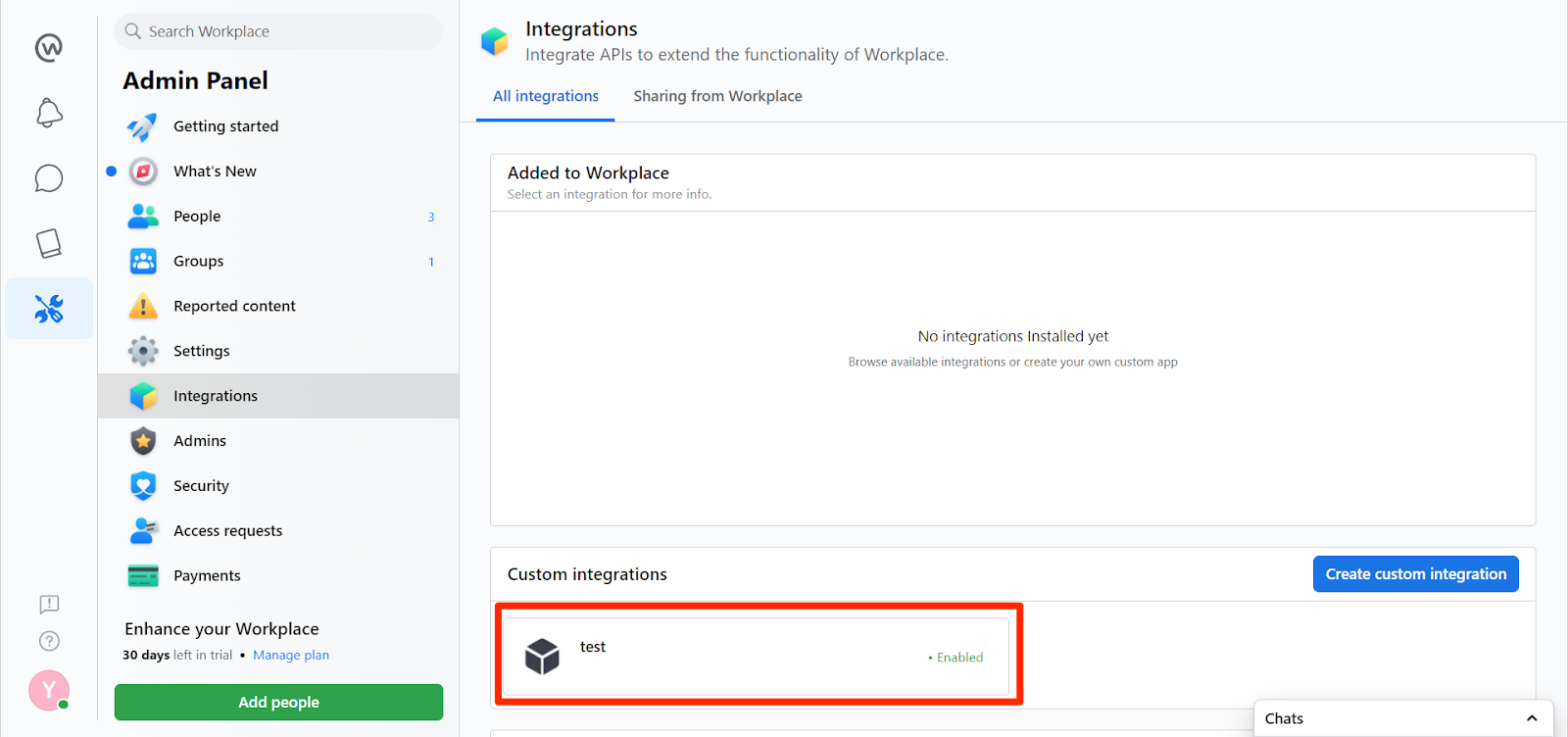Navigate to Payments page

(207, 576)
